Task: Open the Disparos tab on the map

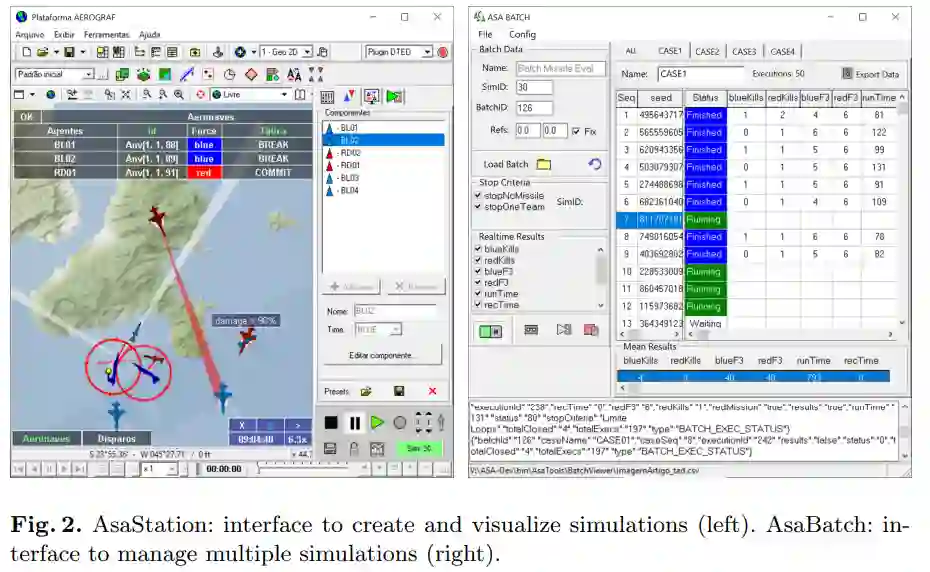Action: pyautogui.click(x=117, y=438)
